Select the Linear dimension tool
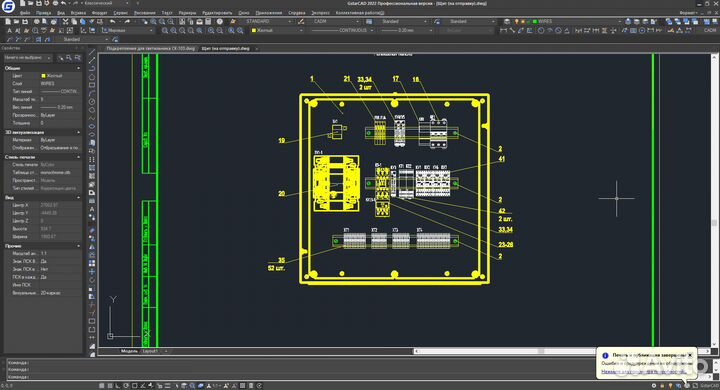Viewport: 720px width, 390px height. (504, 30)
